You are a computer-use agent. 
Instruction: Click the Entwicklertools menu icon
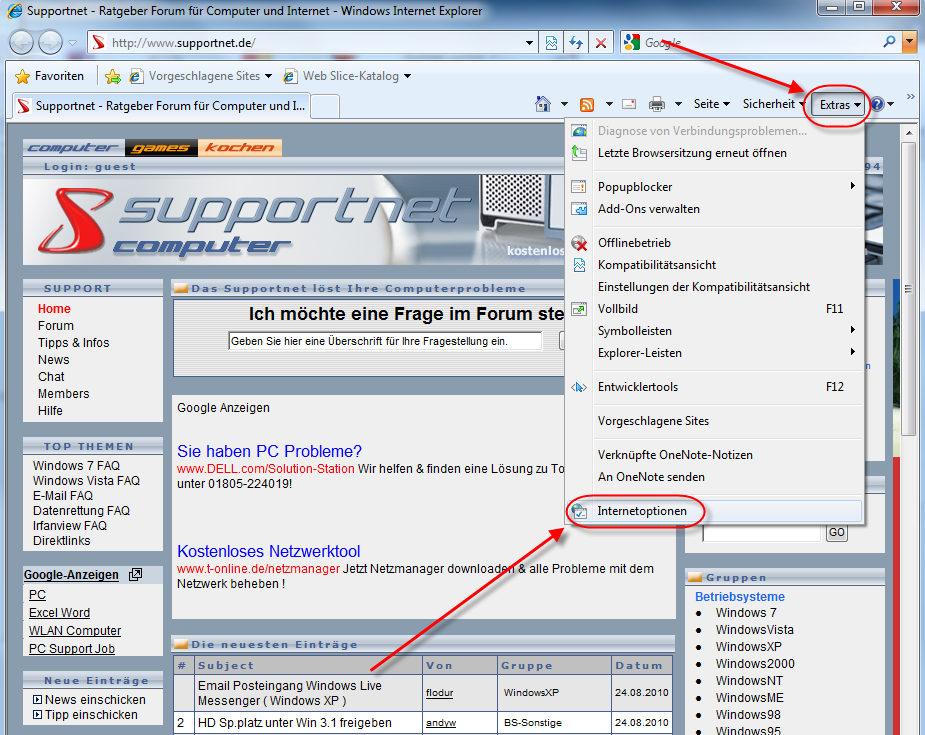pos(579,387)
